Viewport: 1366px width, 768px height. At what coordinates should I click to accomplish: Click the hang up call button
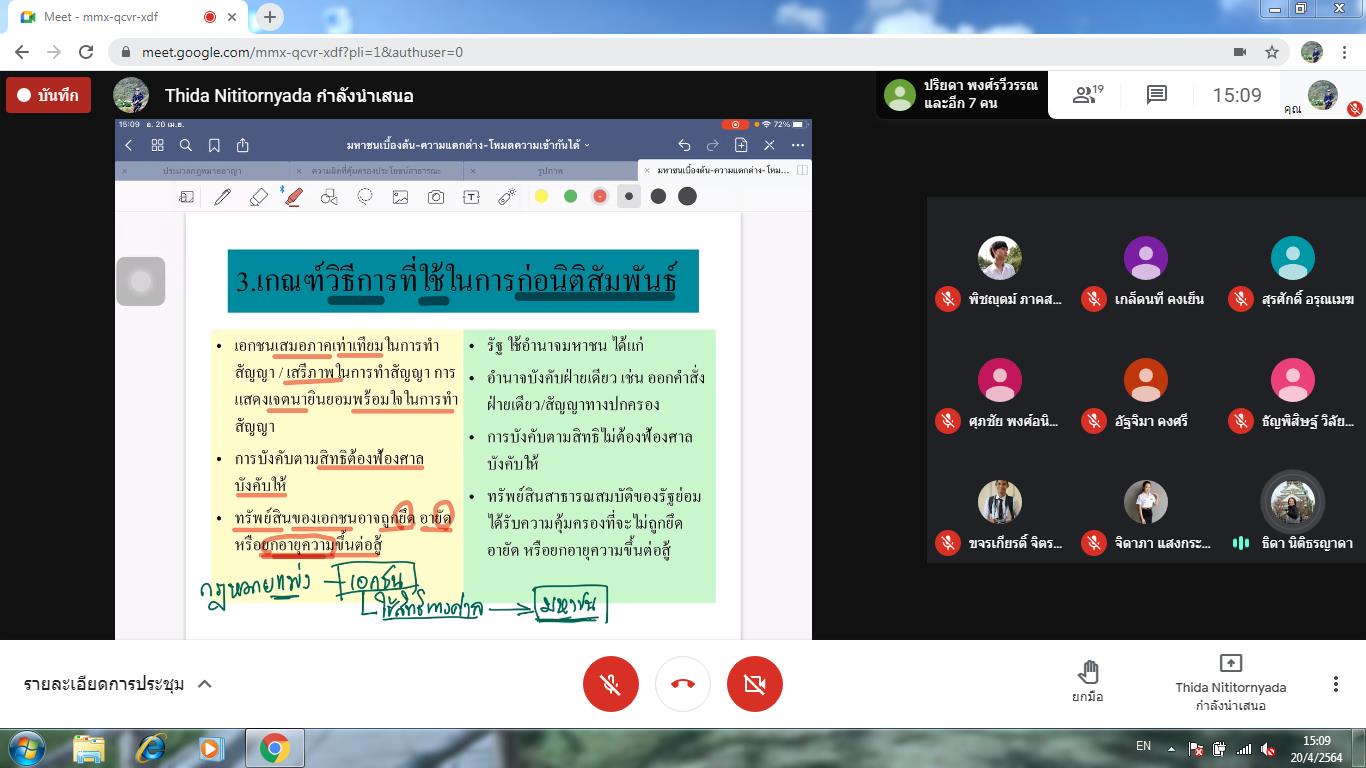683,684
